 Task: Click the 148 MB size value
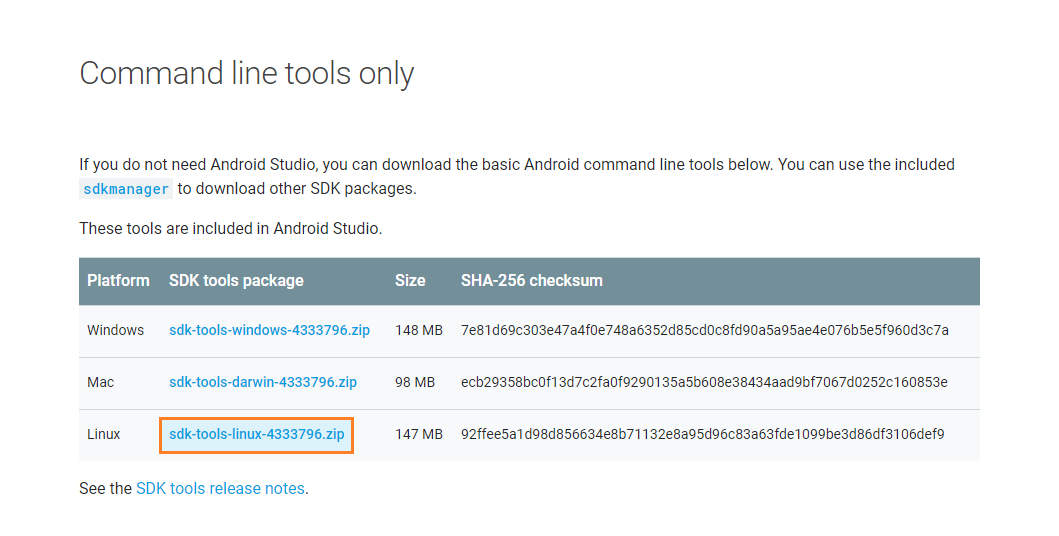coord(419,330)
